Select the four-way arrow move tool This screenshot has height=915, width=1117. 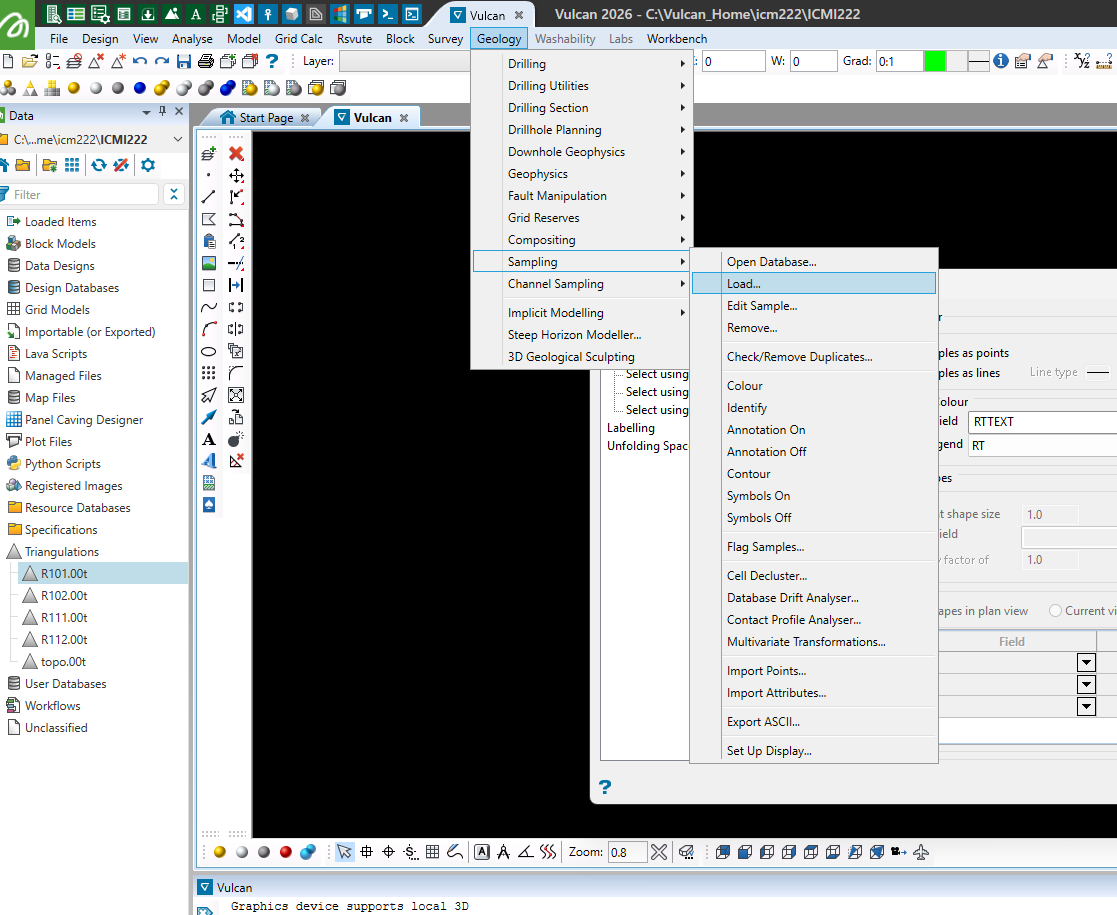pos(237,175)
